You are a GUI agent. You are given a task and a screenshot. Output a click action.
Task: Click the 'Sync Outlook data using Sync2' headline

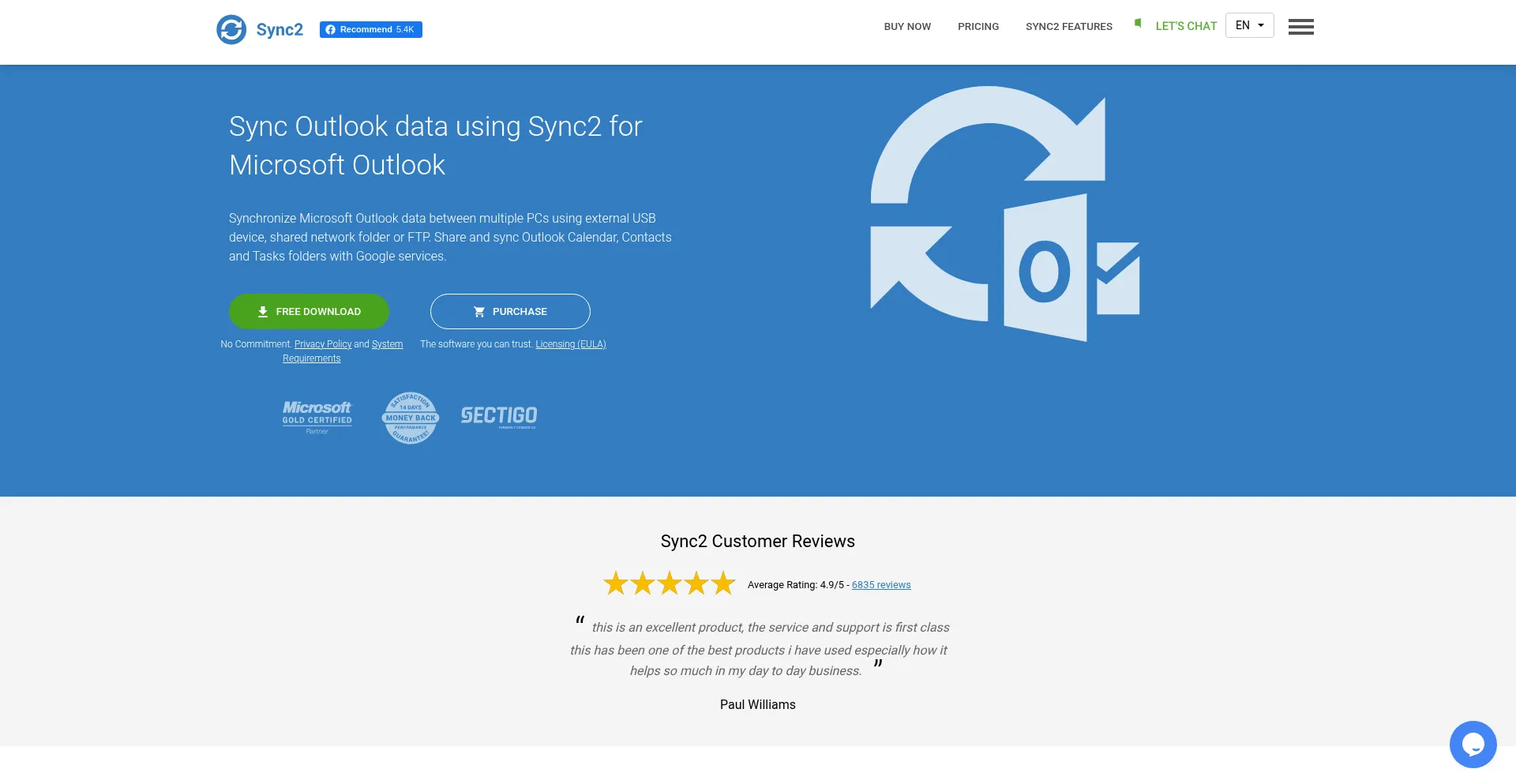(436, 145)
